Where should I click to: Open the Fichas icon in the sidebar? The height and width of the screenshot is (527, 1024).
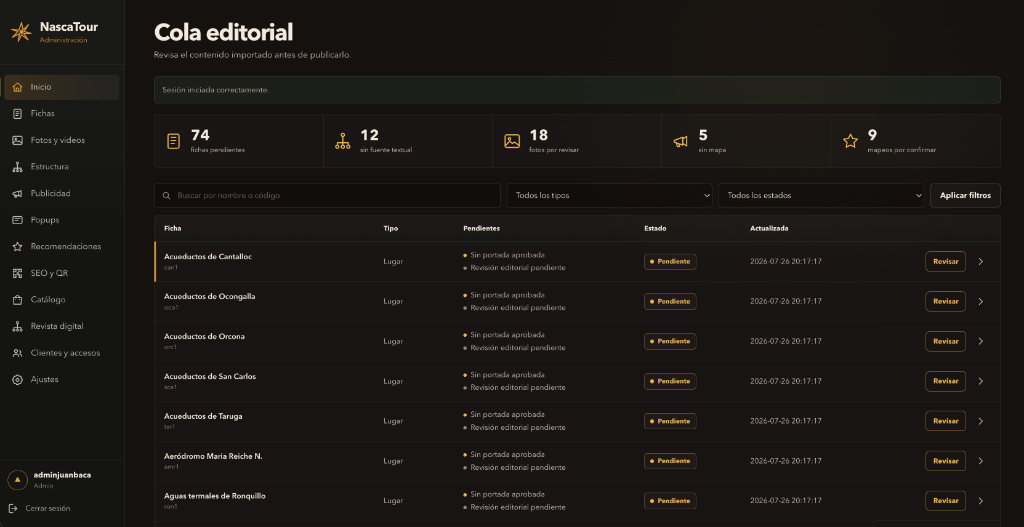[x=18, y=114]
